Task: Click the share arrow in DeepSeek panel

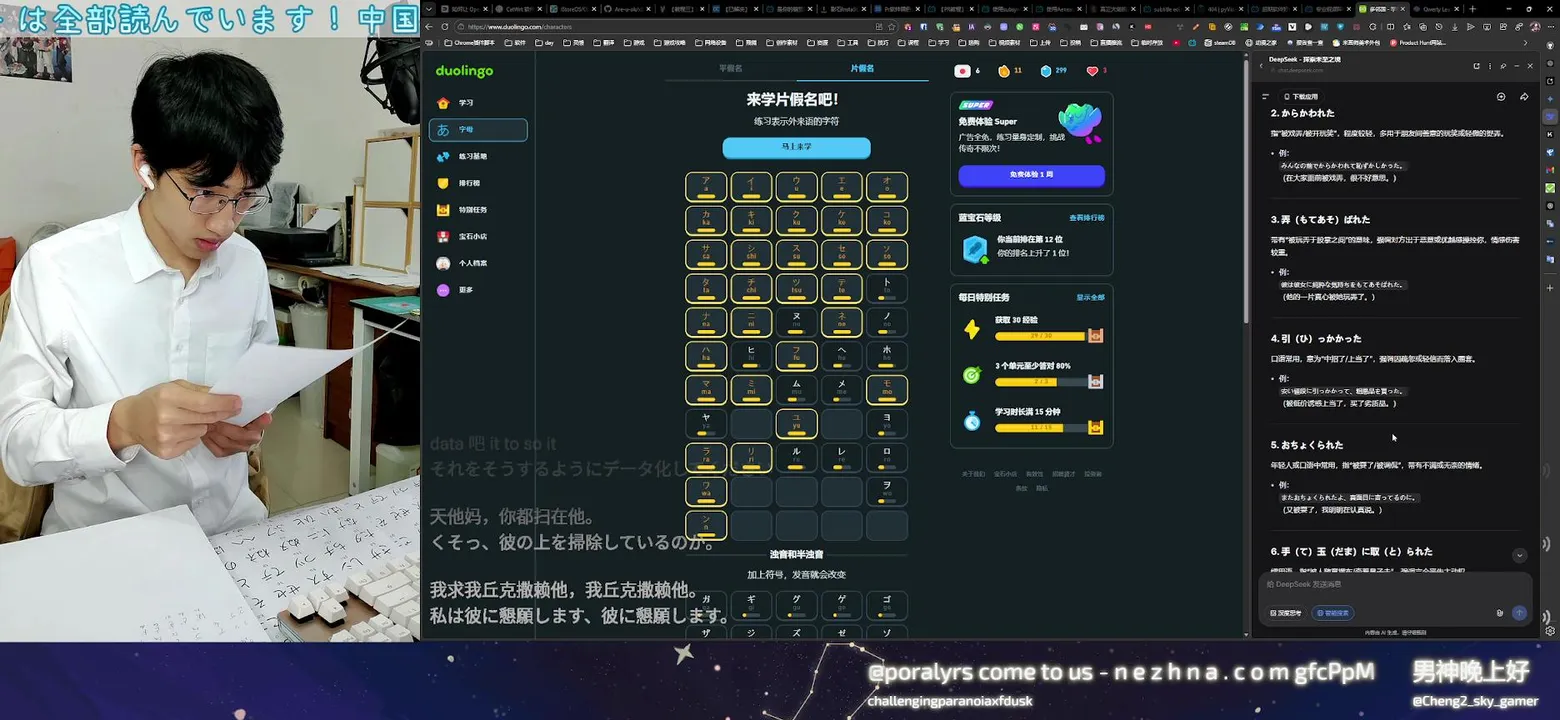Action: pos(1524,97)
